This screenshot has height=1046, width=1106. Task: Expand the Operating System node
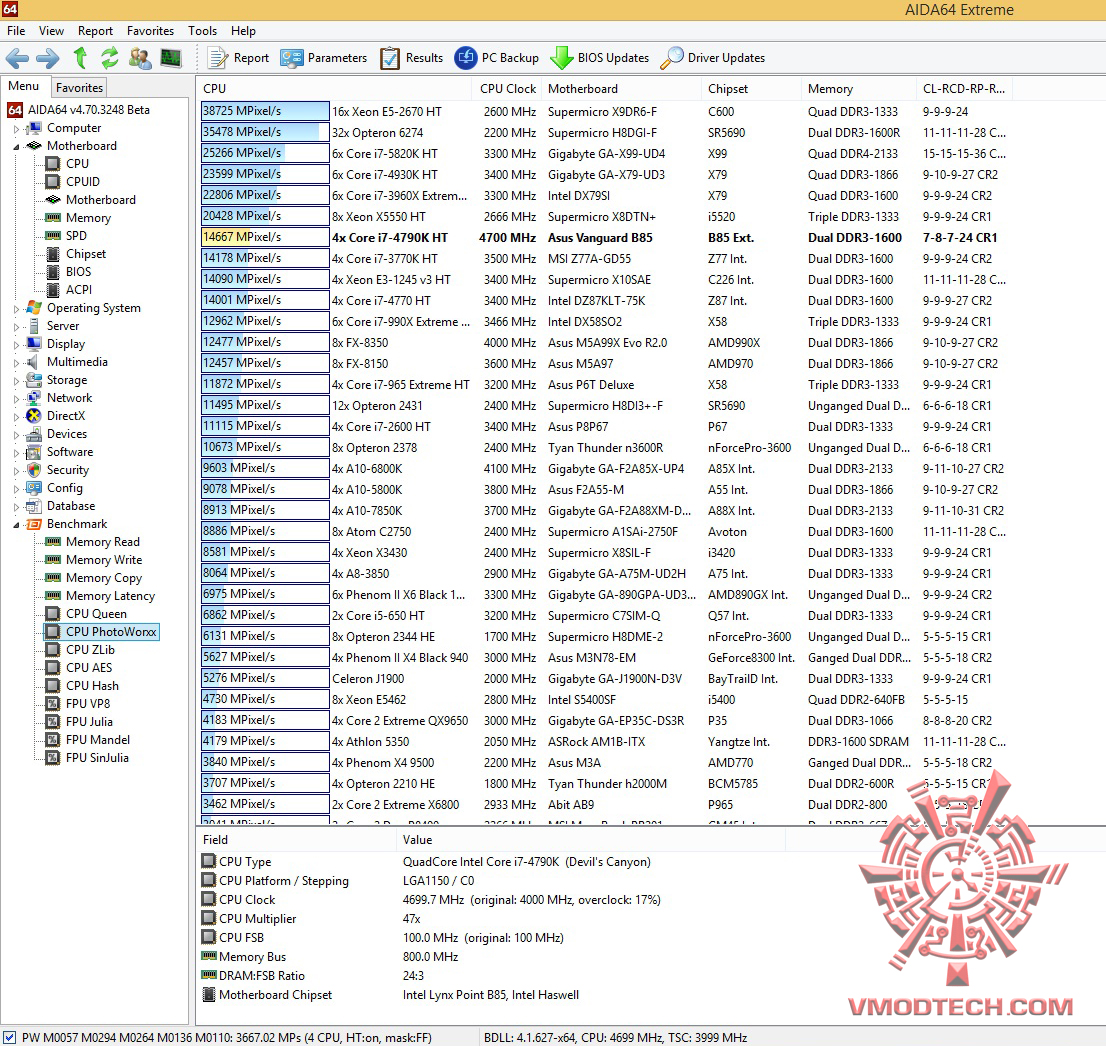(x=16, y=308)
